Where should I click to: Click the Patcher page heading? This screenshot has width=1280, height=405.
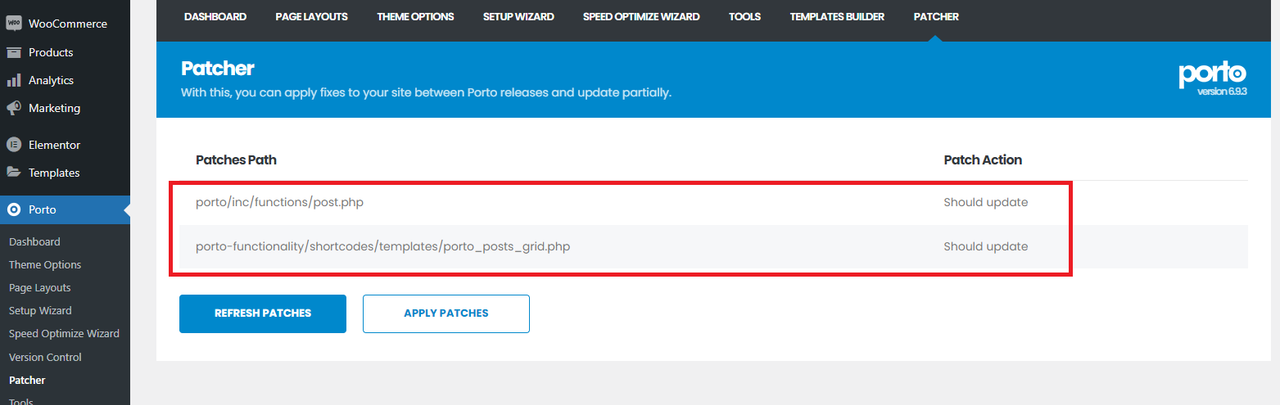[x=218, y=69]
